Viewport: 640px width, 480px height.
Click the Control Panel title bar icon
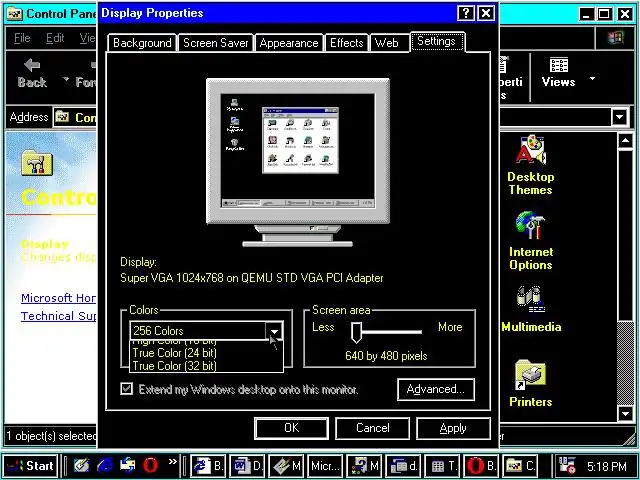tap(16, 14)
